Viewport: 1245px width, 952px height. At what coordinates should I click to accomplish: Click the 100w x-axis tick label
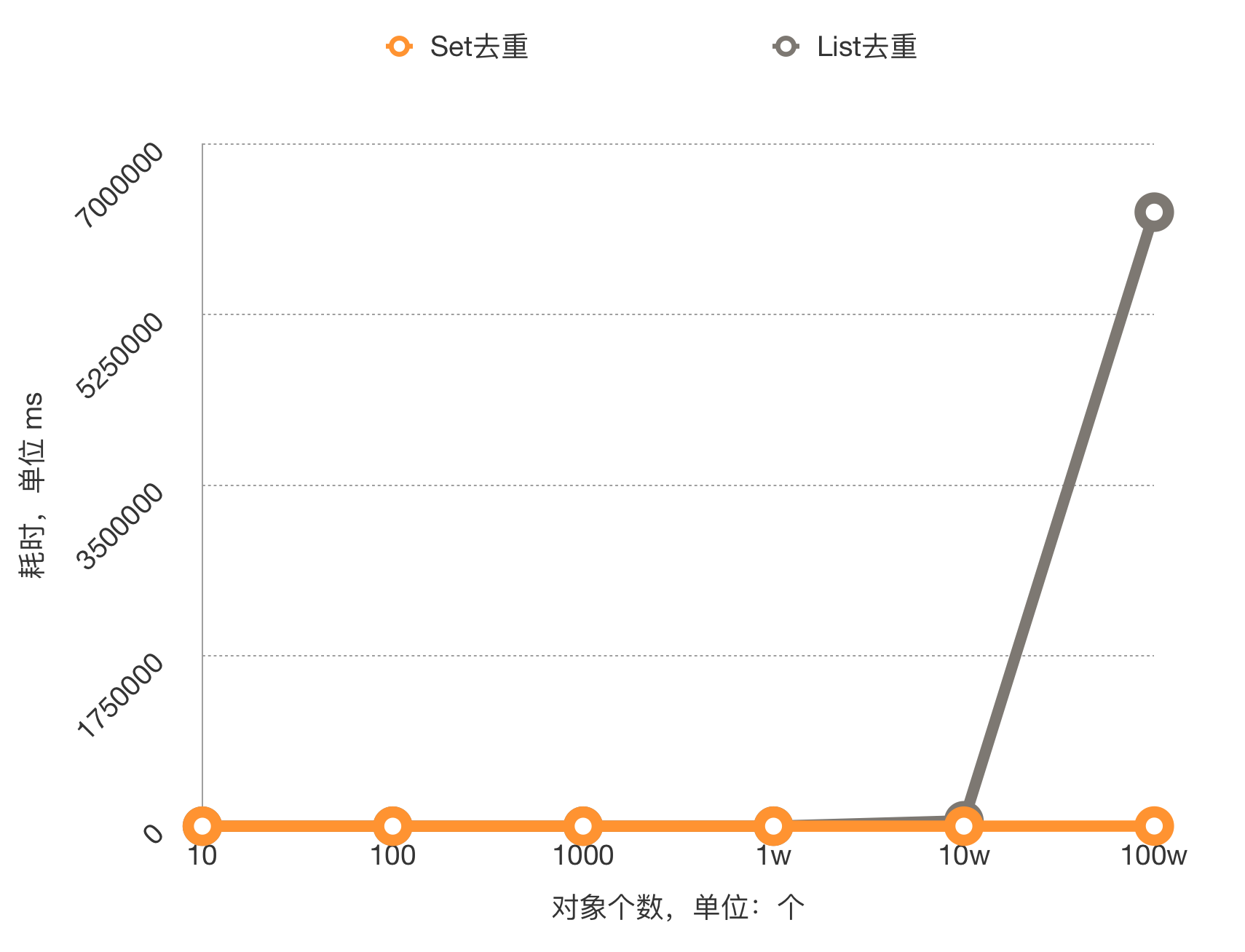click(1153, 856)
